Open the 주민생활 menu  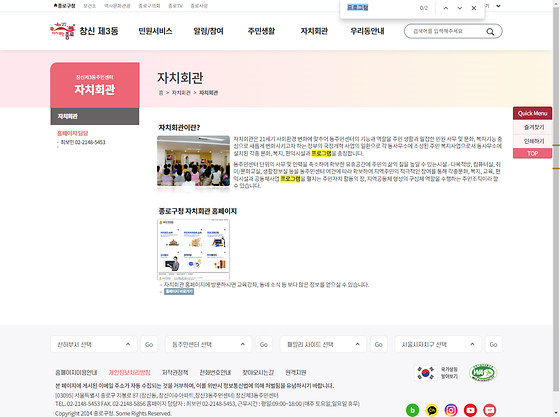pos(261,31)
